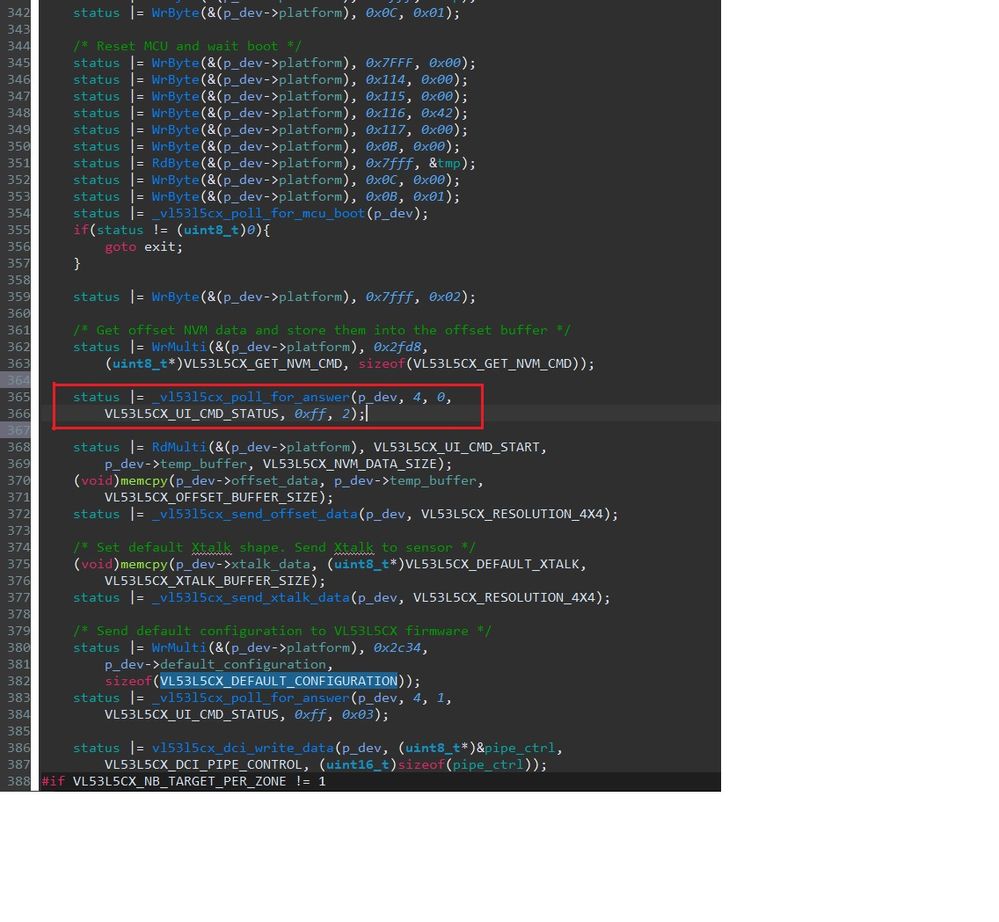
Task: Click VL53L5CX_OFFSET_BUFFER_SIZE on line 371
Action: click(211, 498)
